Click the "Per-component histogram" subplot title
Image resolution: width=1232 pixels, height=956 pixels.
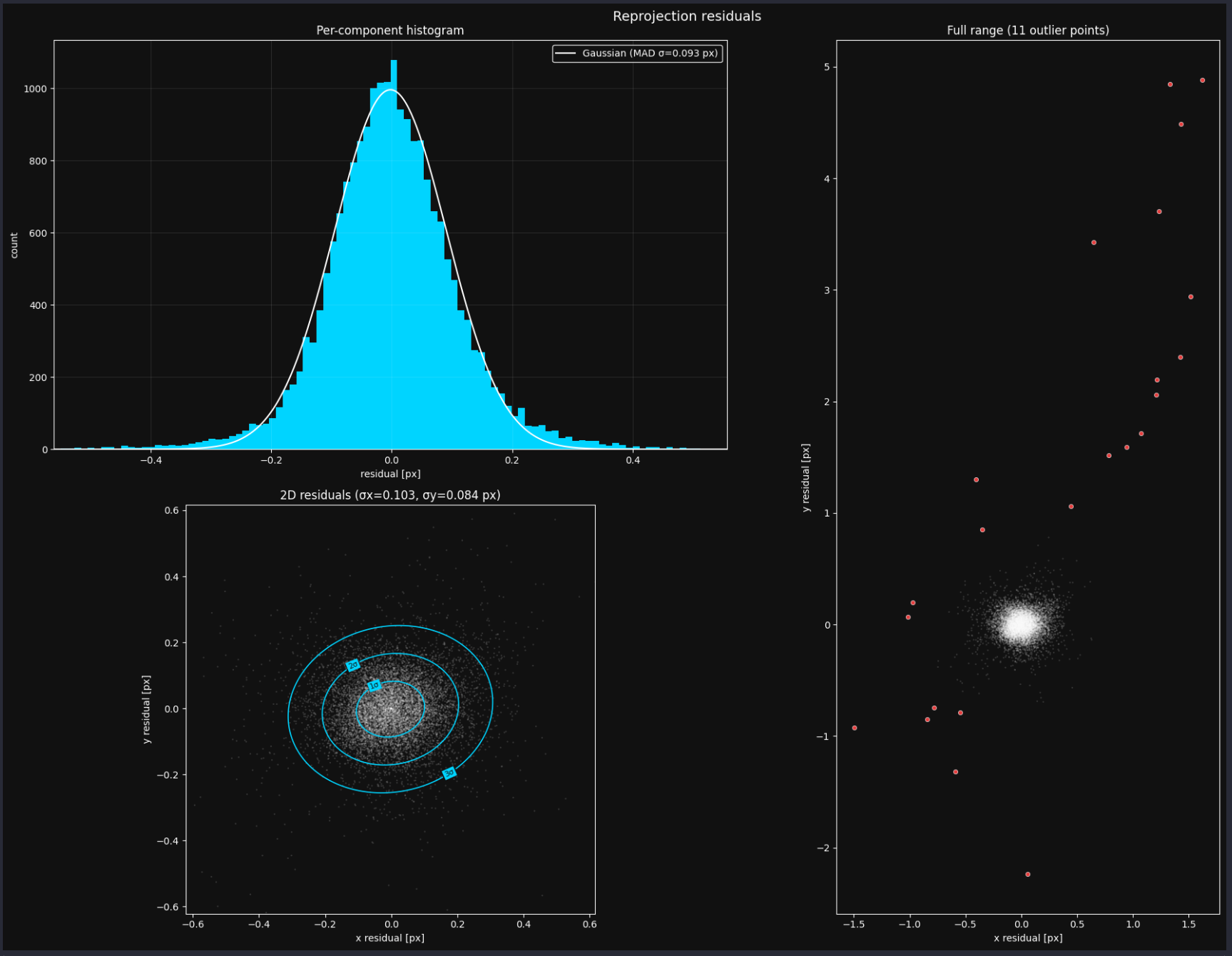[390, 31]
